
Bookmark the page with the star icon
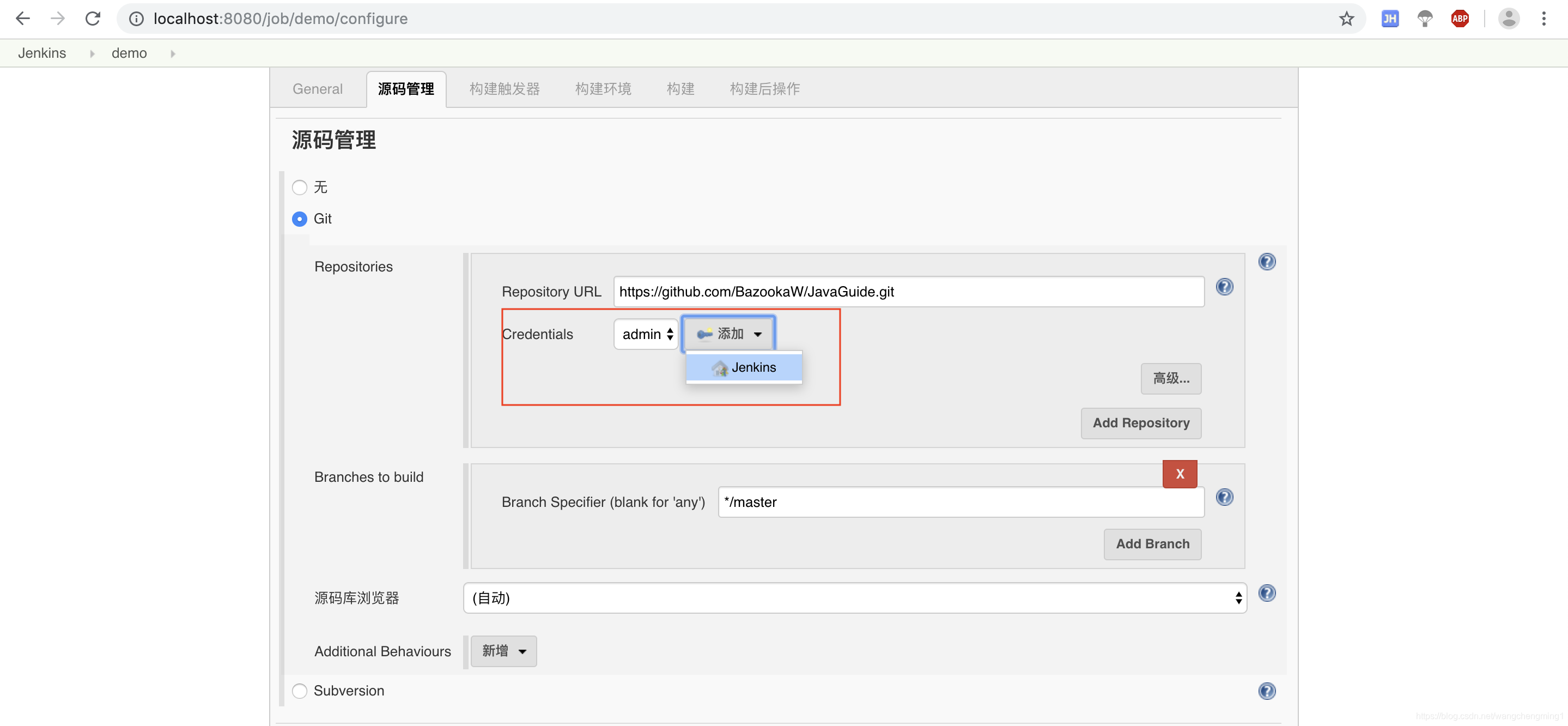1346,19
